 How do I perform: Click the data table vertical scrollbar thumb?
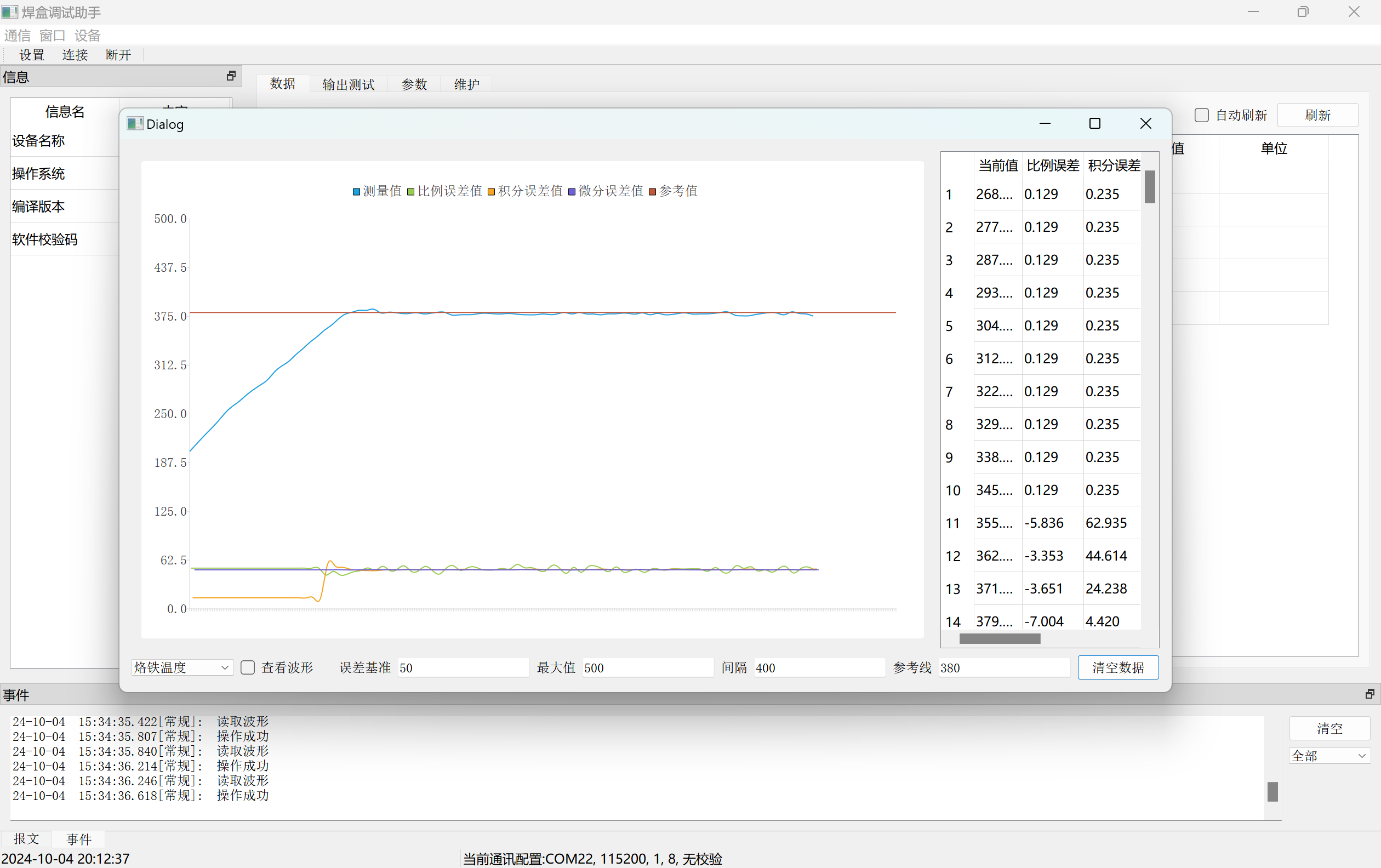pyautogui.click(x=1149, y=187)
